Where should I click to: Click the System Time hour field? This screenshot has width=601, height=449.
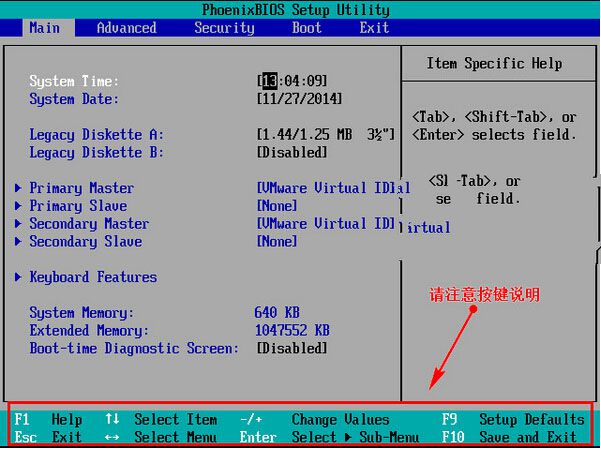[x=269, y=81]
